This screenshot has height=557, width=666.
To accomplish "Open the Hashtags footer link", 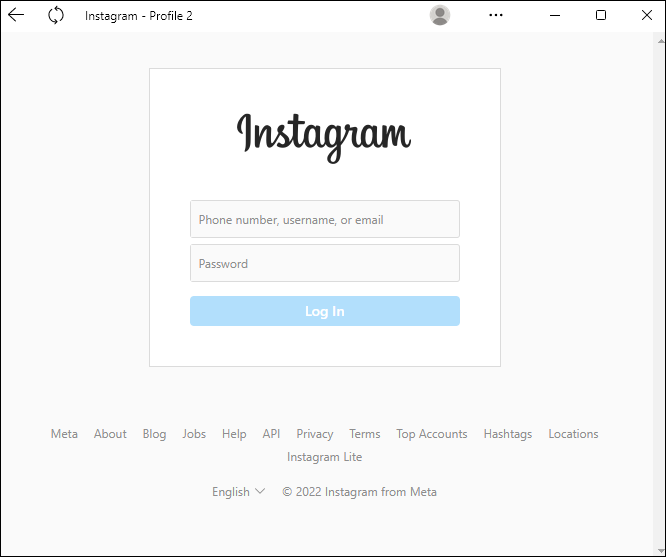I will click(x=508, y=434).
